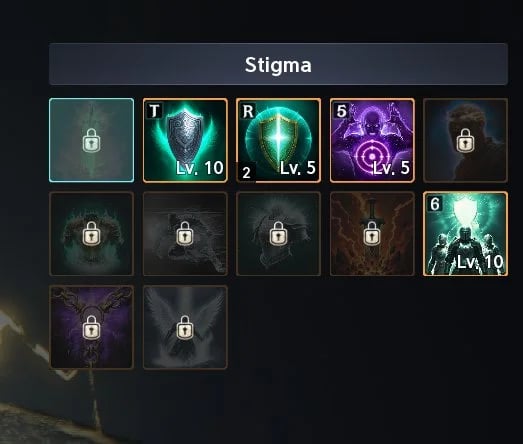
Task: Select the golden shield with green star skill
Action: (279, 140)
